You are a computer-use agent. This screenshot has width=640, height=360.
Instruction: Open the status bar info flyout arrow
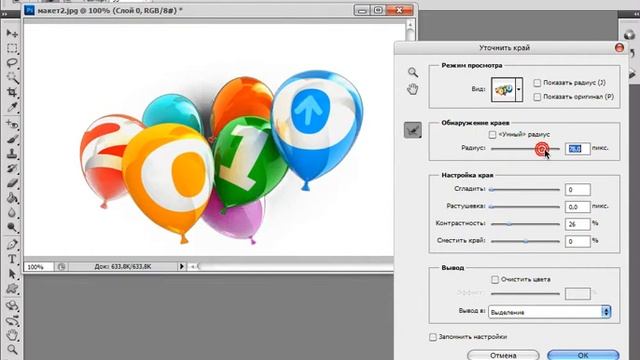[182, 267]
